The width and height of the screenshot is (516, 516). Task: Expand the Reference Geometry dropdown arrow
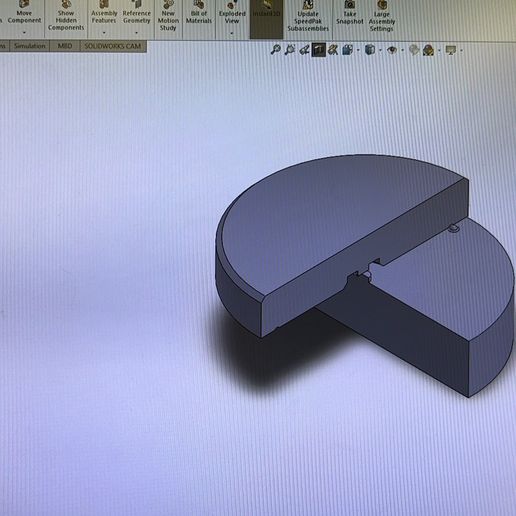tap(136, 33)
